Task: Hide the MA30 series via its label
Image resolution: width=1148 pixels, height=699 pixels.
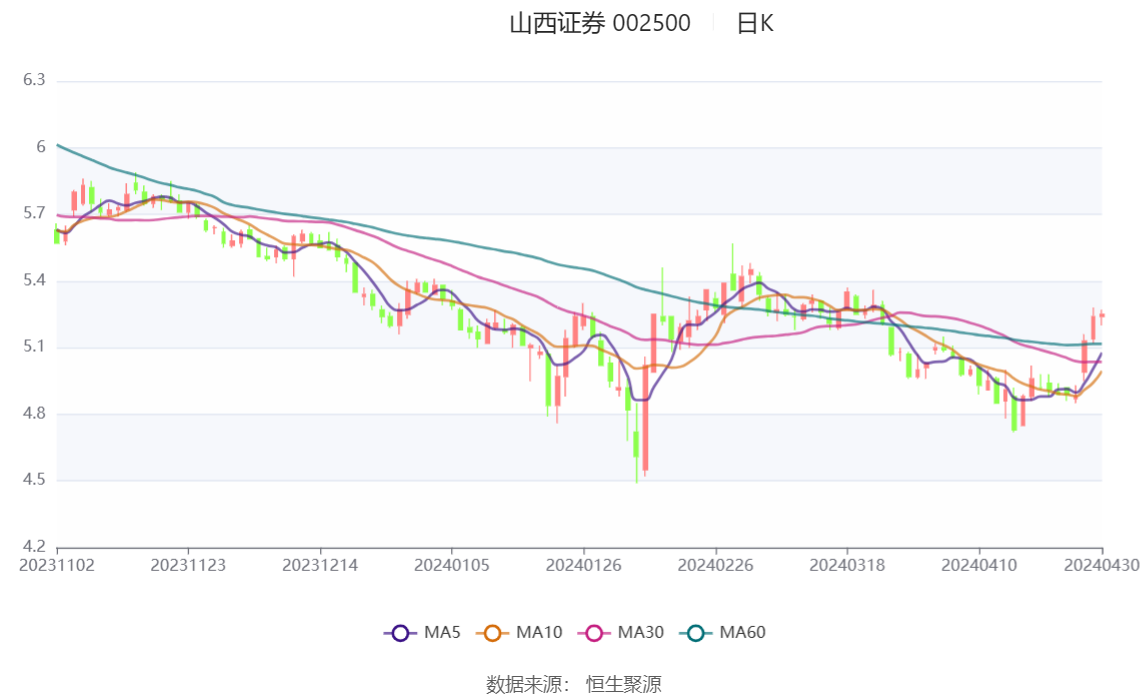Action: pyautogui.click(x=641, y=633)
